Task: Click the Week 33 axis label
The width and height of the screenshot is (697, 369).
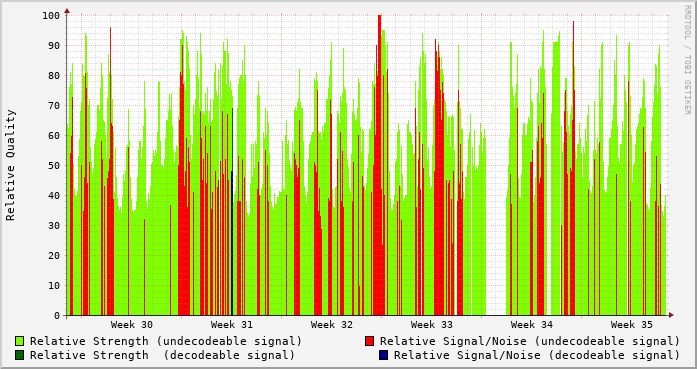Action: 432,325
